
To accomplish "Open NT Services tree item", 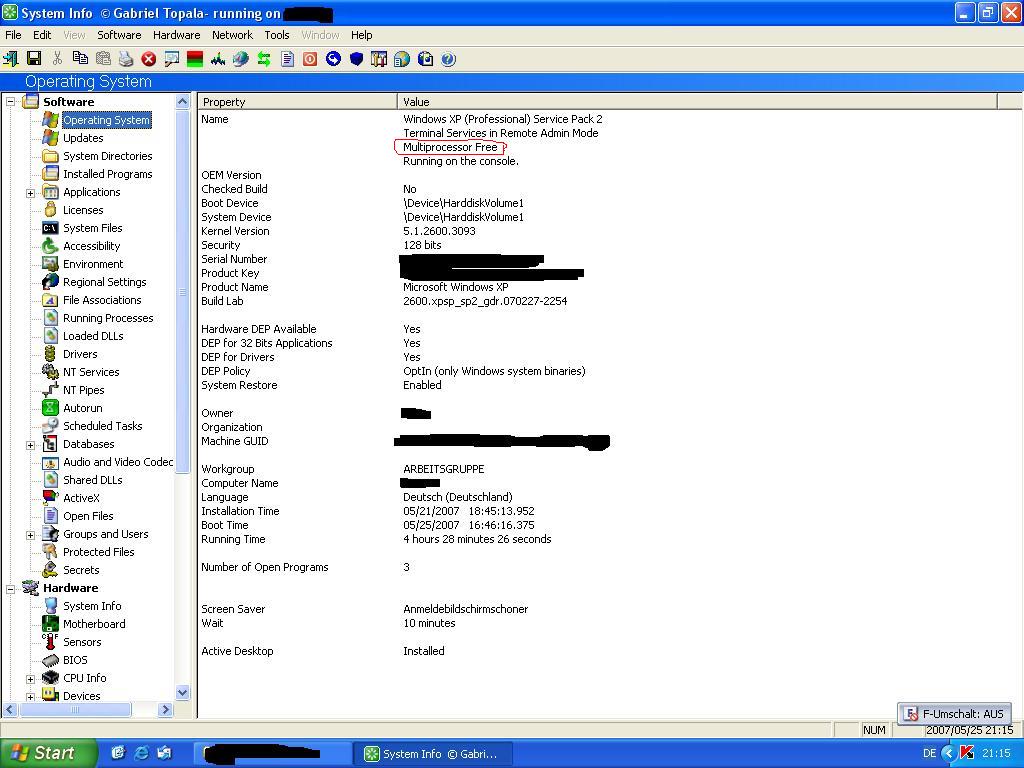I will tap(91, 372).
